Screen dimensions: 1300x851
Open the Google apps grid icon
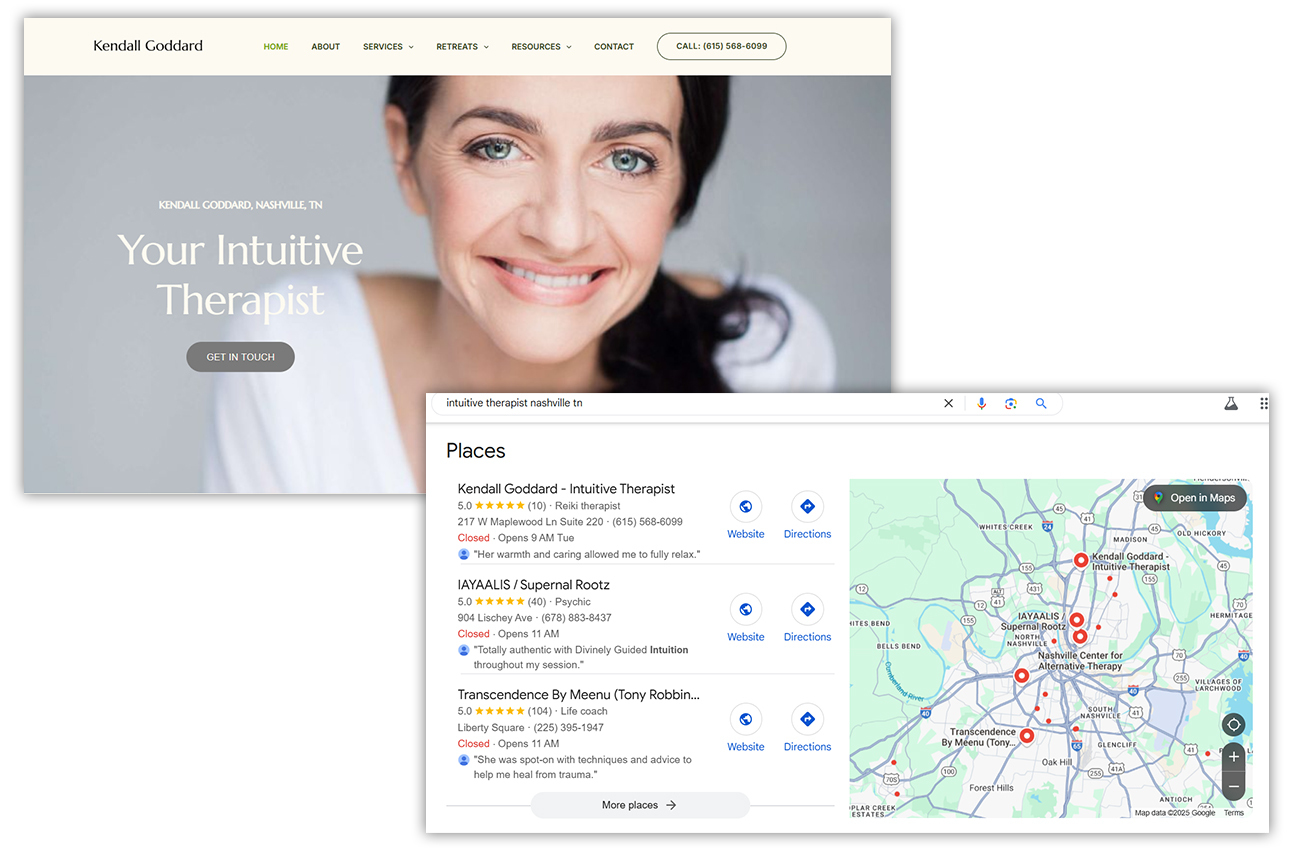[1263, 403]
